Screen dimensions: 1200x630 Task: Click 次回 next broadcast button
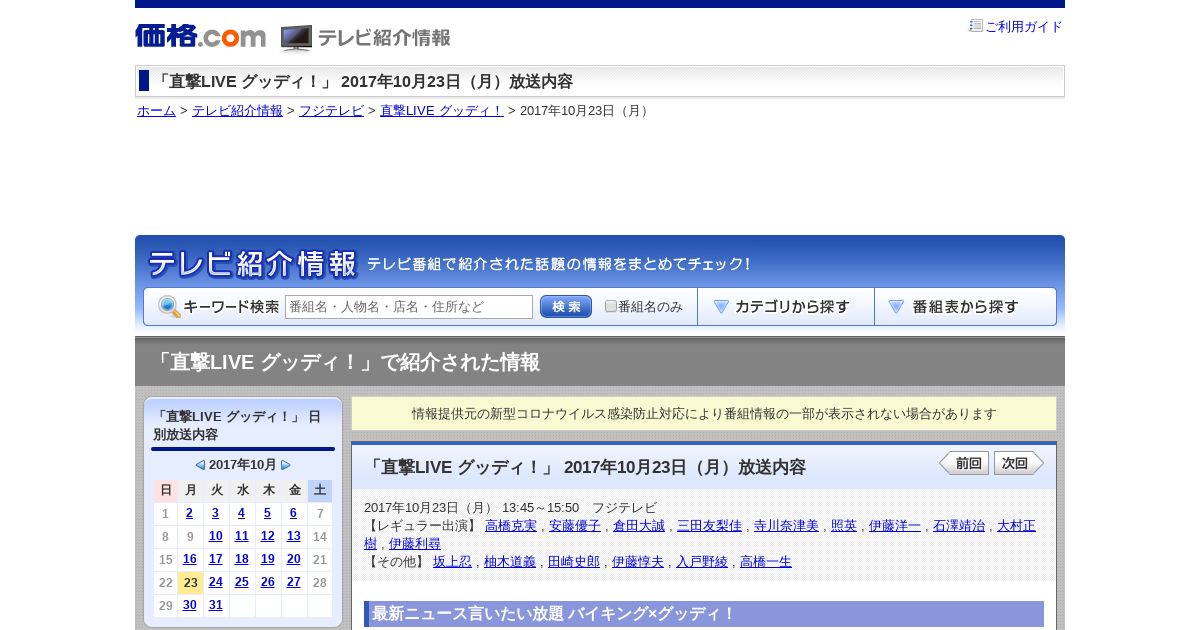1019,463
